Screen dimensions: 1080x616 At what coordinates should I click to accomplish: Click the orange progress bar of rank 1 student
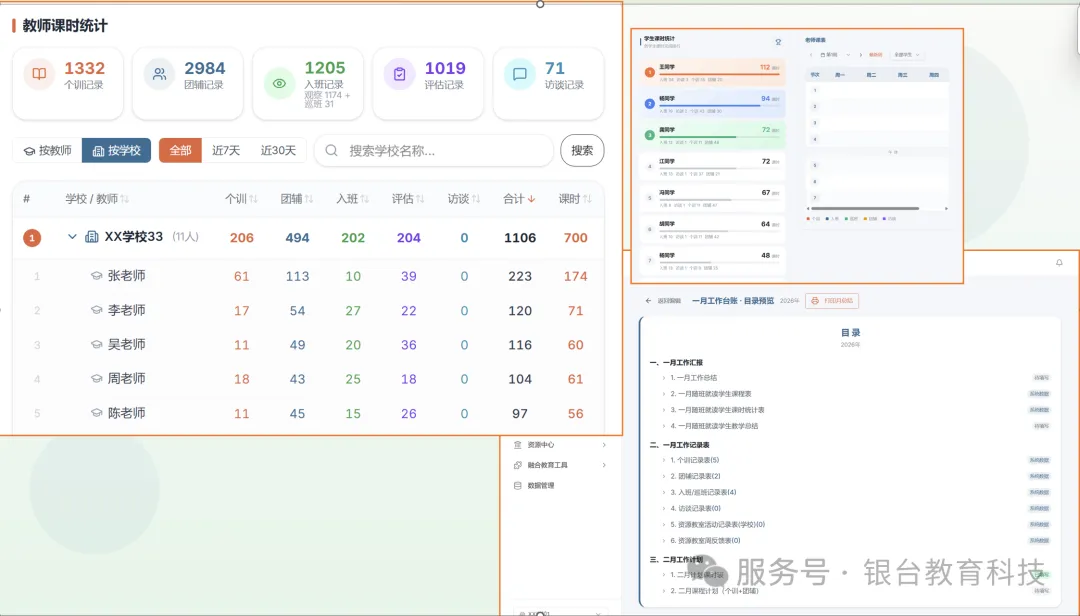coord(719,74)
